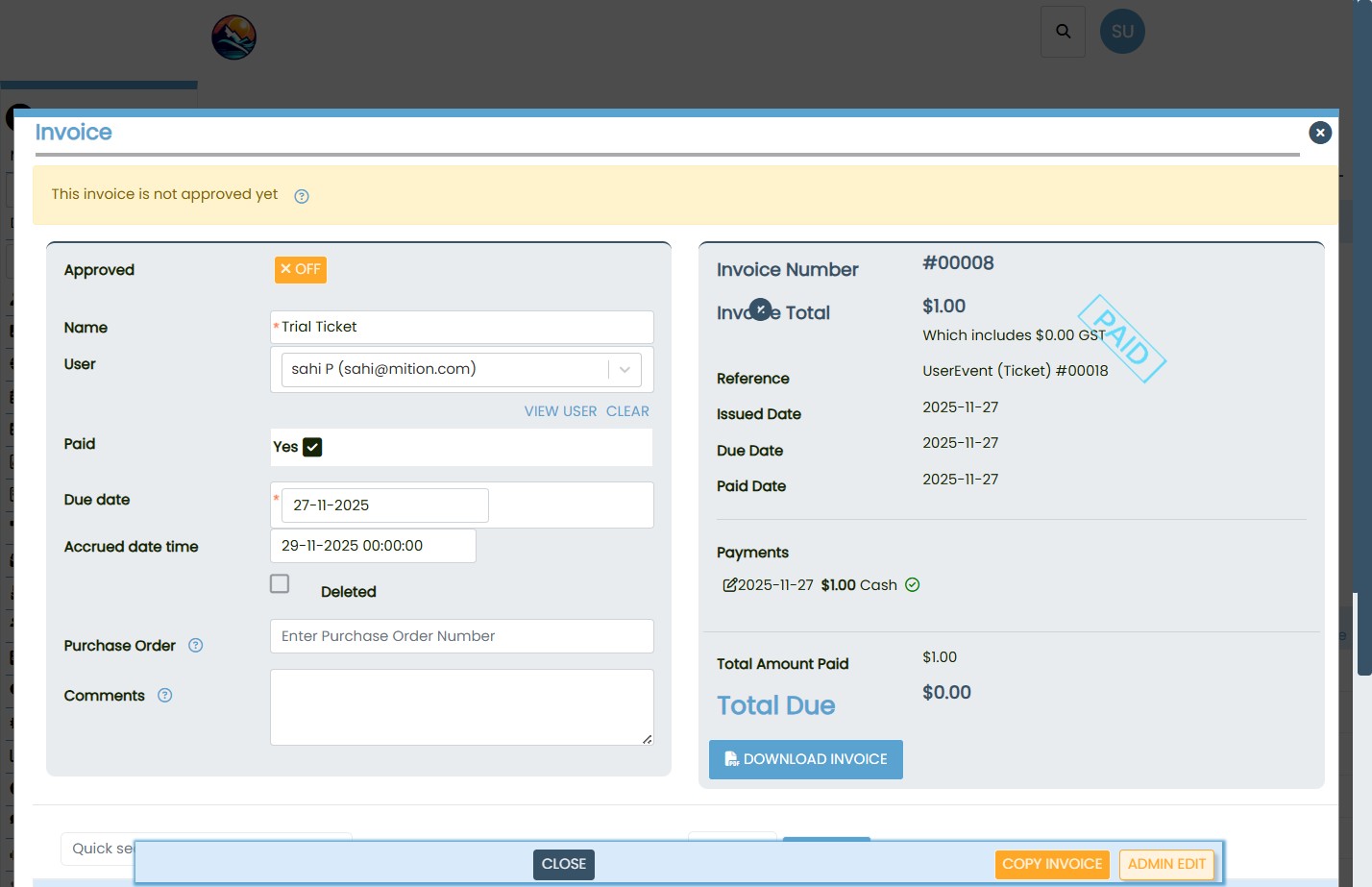Check the Deleted checkbox
Image resolution: width=1372 pixels, height=887 pixels.
tap(280, 584)
